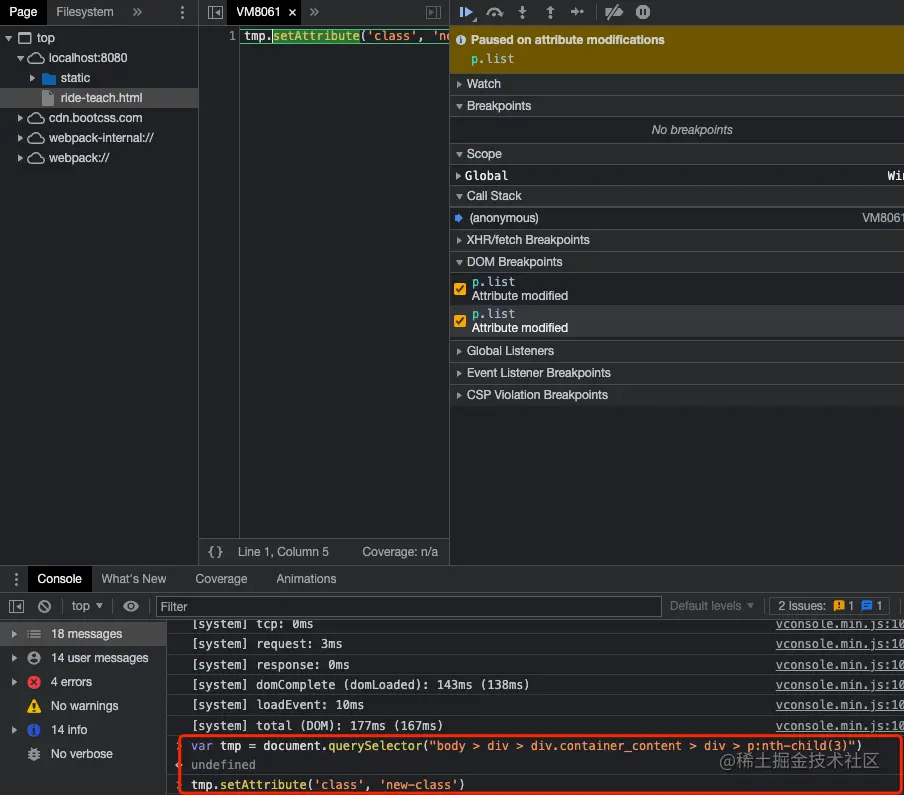The width and height of the screenshot is (904, 795).
Task: Open more navigator tabs chevron
Action: pos(137,12)
